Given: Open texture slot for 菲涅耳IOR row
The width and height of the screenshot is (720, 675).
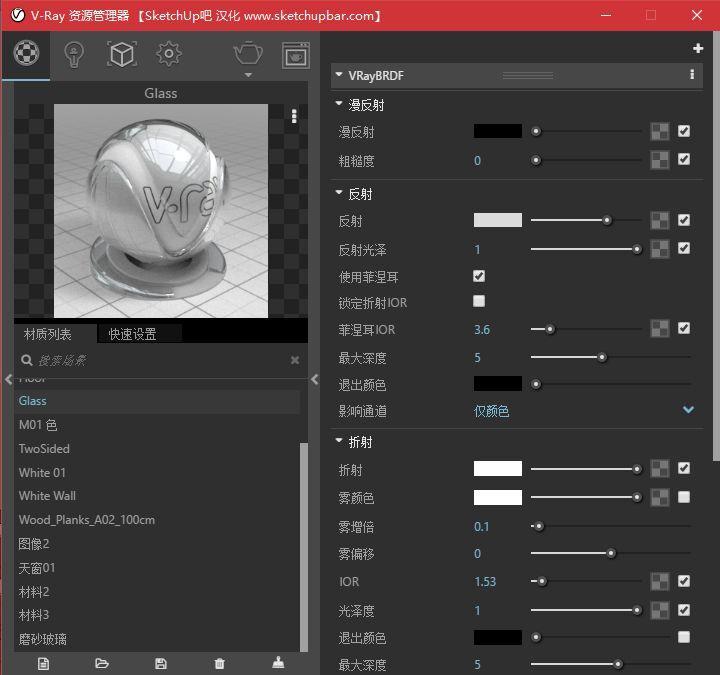Looking at the screenshot, I should coord(660,329).
